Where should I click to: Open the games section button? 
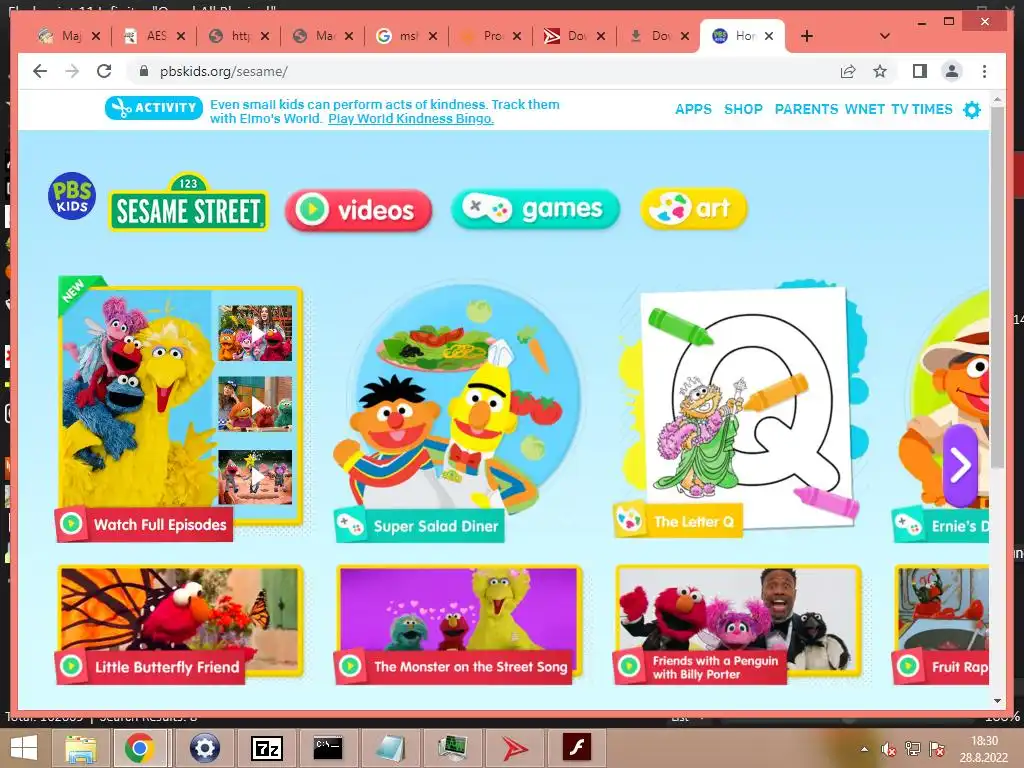click(535, 209)
